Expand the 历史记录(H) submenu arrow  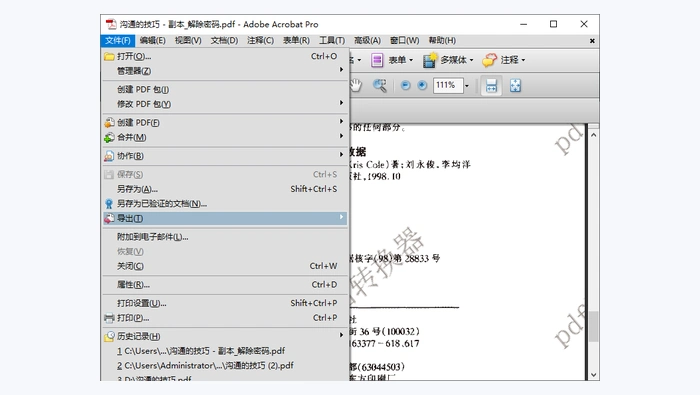(x=341, y=335)
